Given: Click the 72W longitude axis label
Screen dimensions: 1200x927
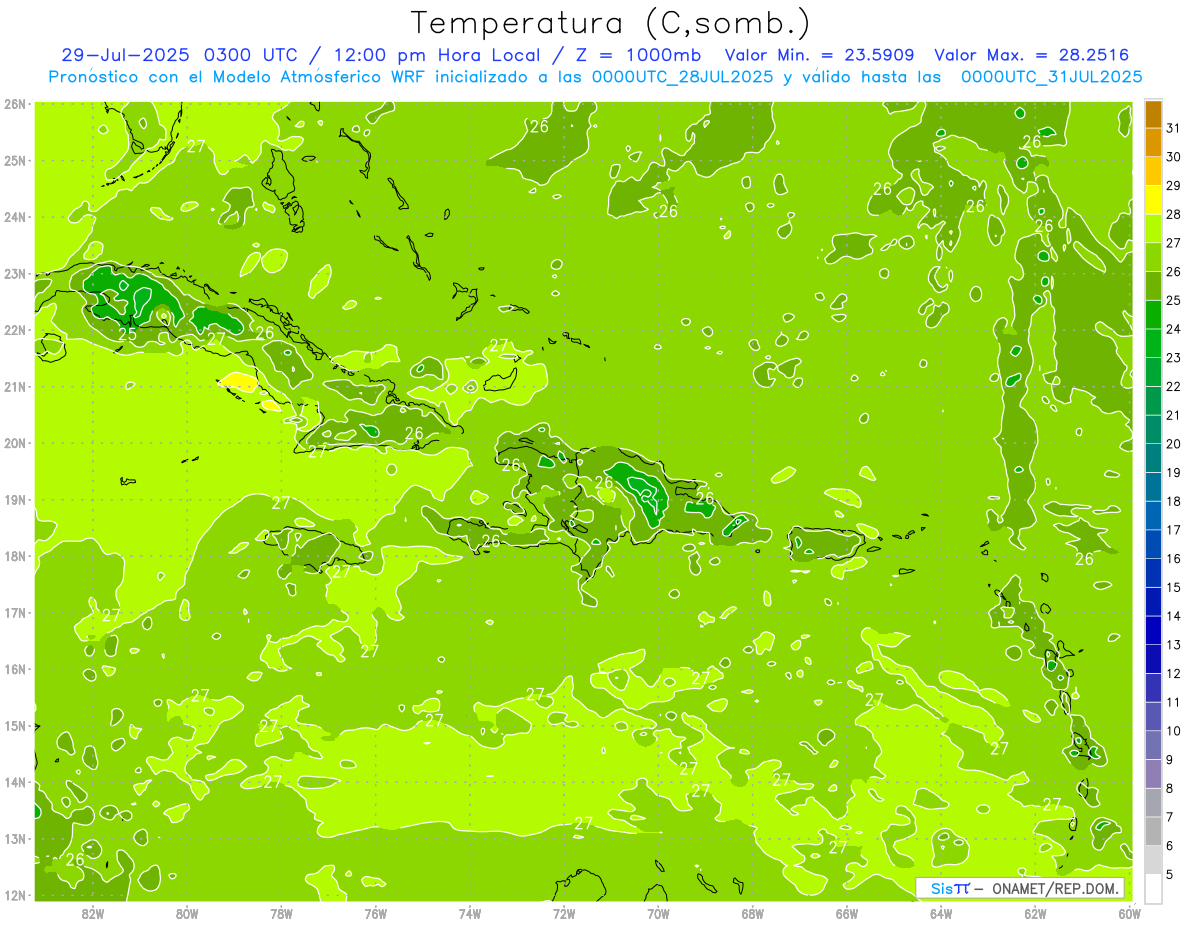Looking at the screenshot, I should pos(564,913).
